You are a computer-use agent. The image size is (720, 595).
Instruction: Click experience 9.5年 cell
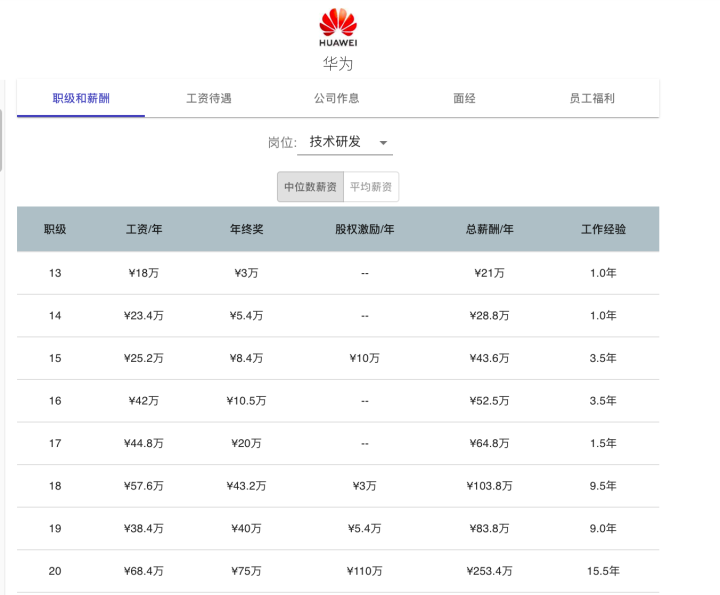603,486
